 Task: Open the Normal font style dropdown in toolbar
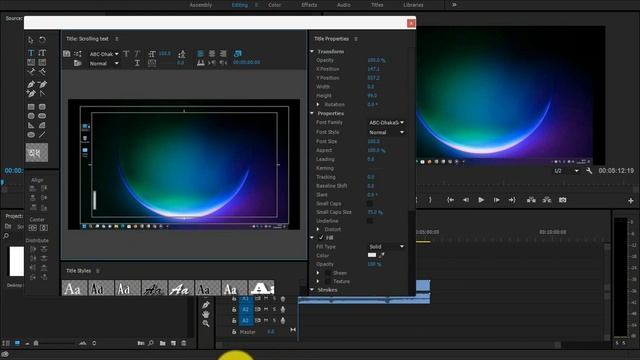104,63
